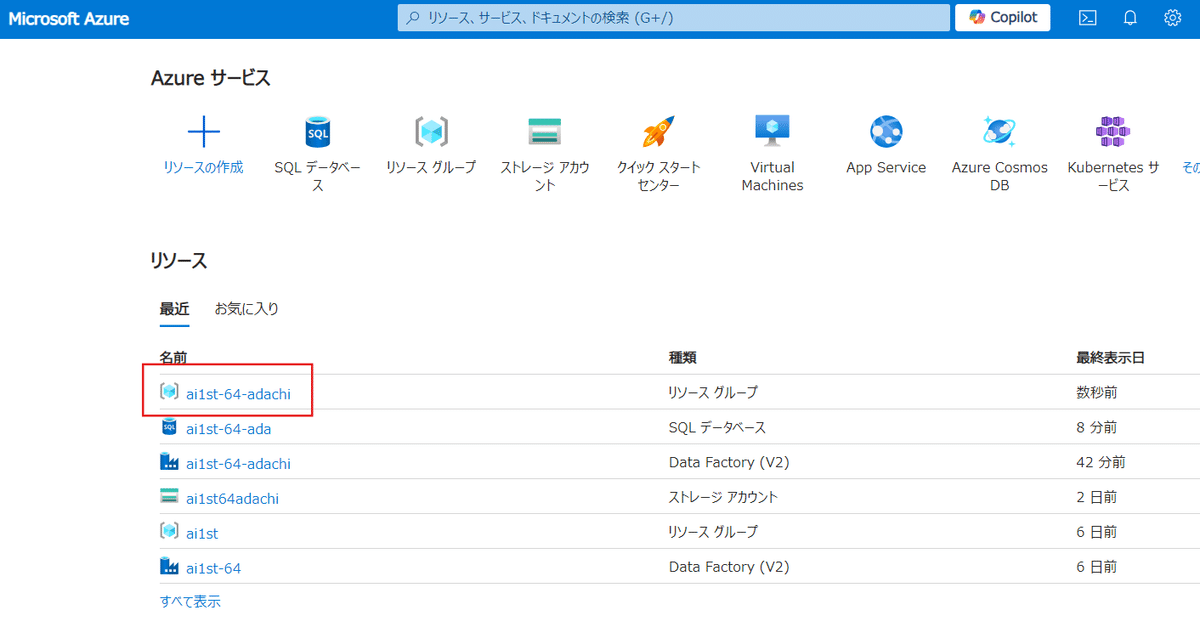Click the 名前 column header

[173, 357]
